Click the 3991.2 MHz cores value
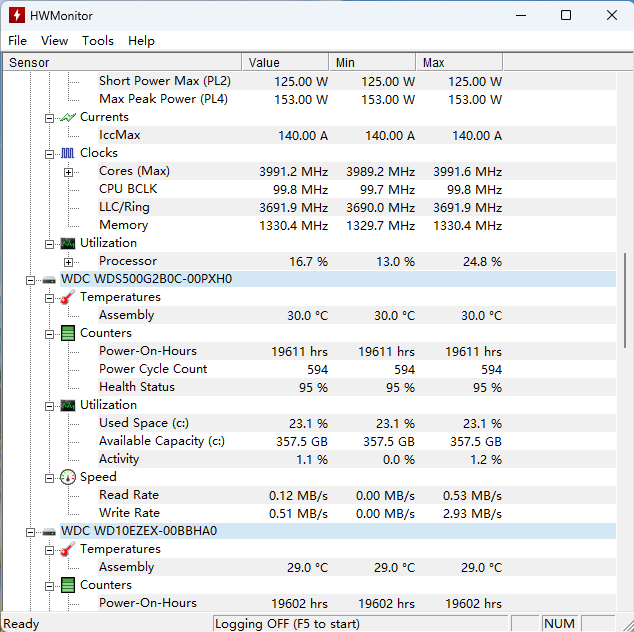 (x=293, y=172)
